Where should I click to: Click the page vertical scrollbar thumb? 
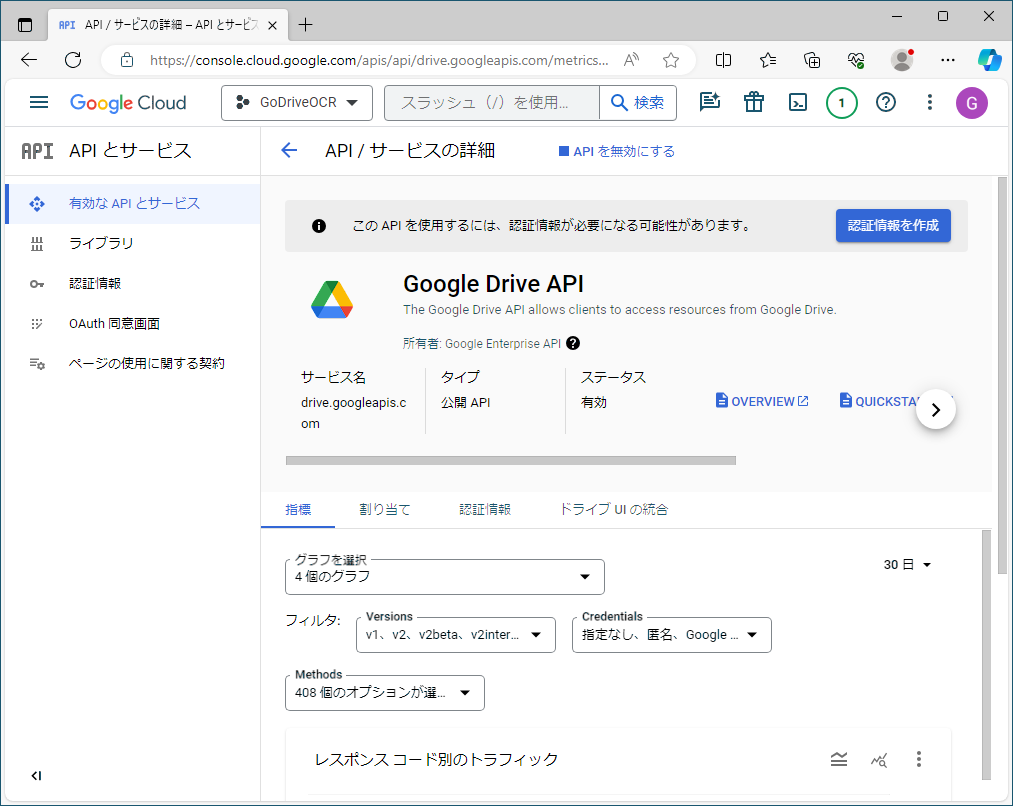(x=1002, y=375)
